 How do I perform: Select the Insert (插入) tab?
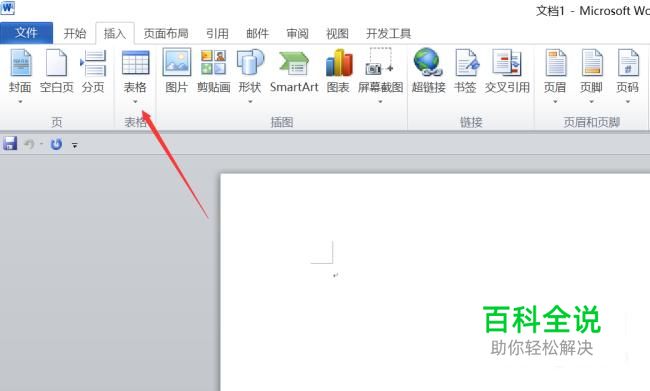[115, 33]
